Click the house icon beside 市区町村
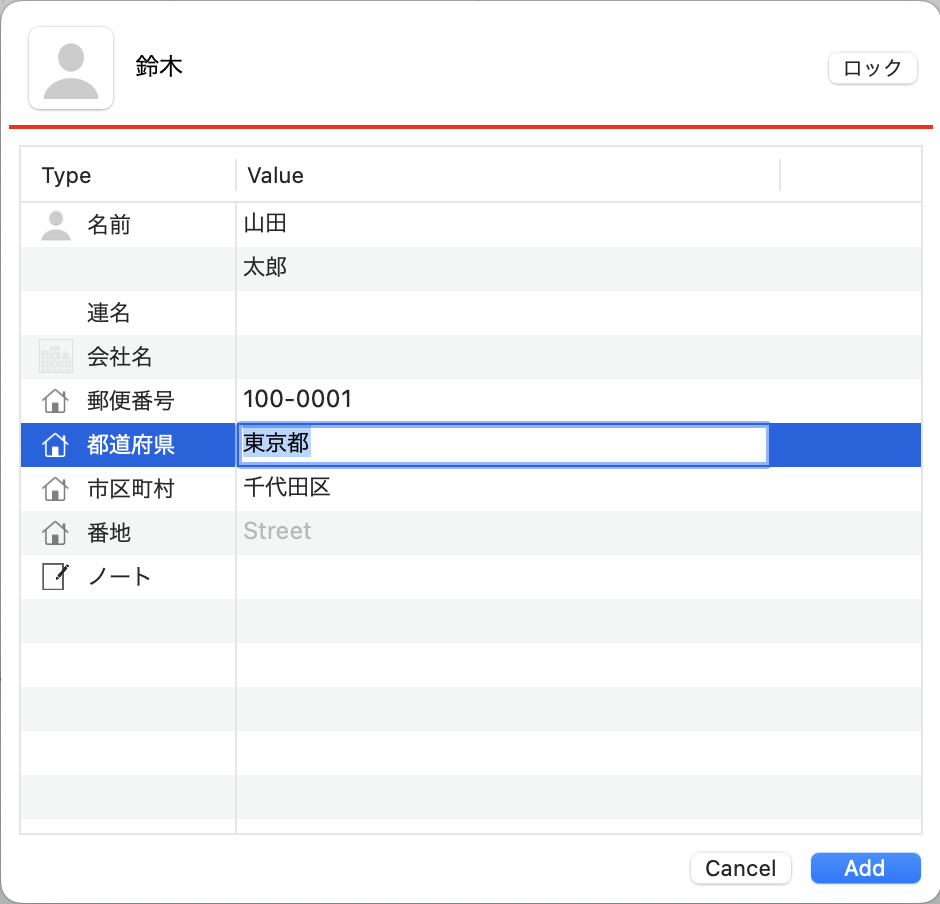The height and width of the screenshot is (904, 940). click(x=55, y=489)
